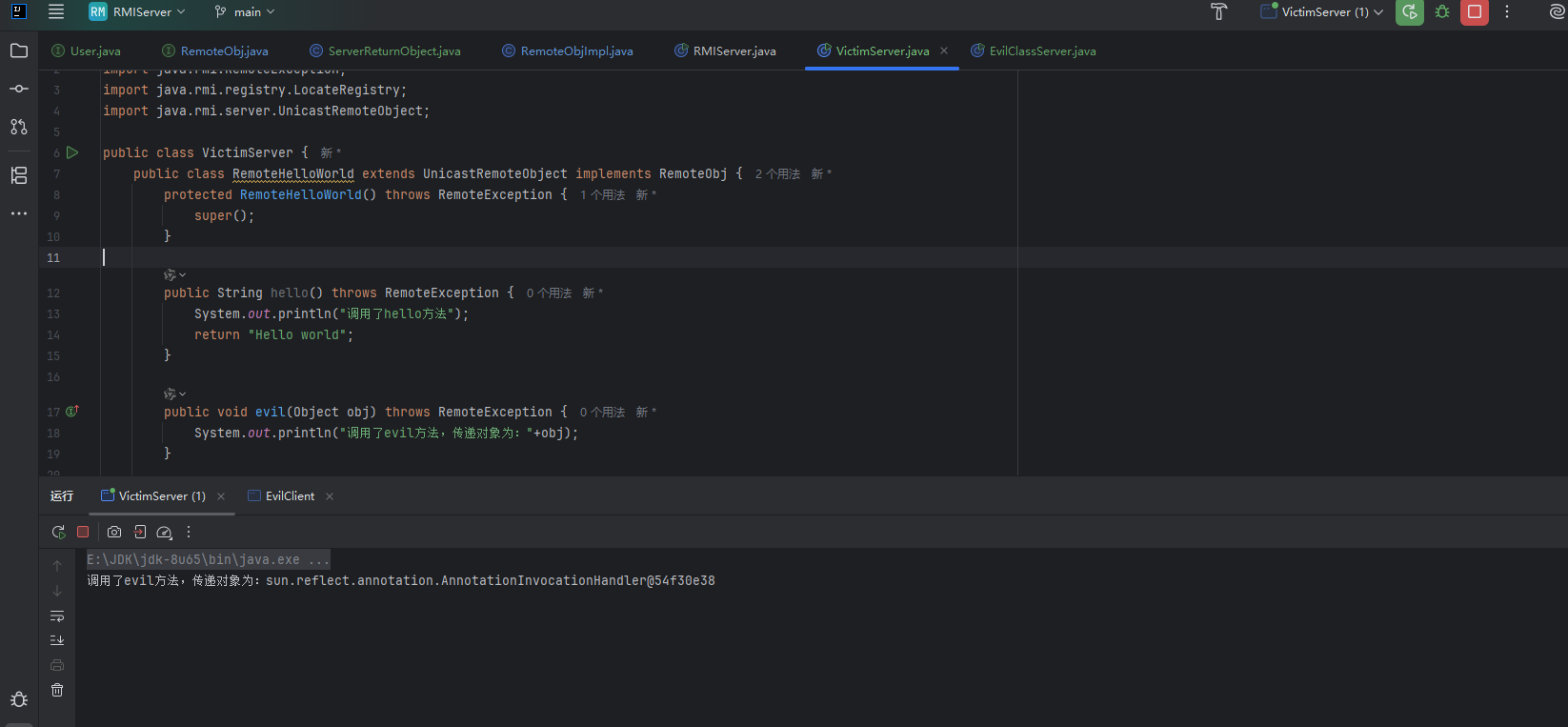Viewport: 1568px width, 727px height.
Task: Toggle scroll to end in console
Action: coord(57,640)
